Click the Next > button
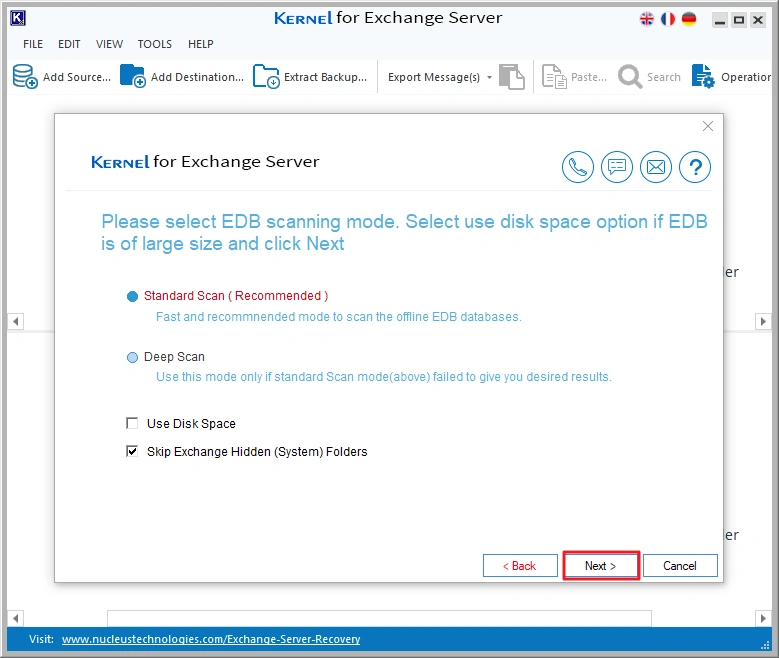Image resolution: width=779 pixels, height=658 pixels. [x=601, y=566]
